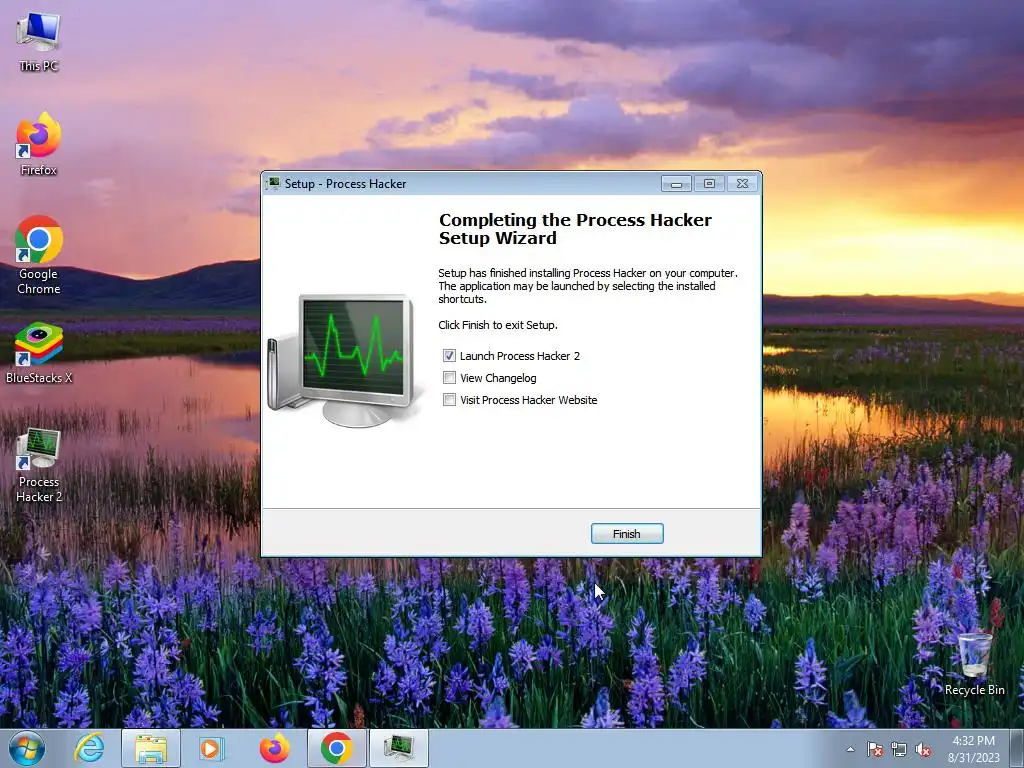Screen dimensions: 1024x768
Task: Uncheck Launch Process Hacker 2
Action: 449,355
